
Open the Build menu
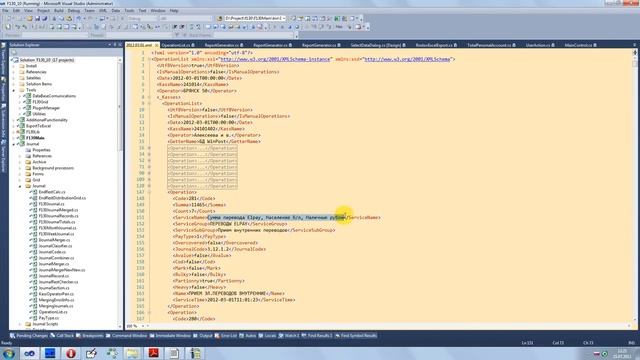click(x=59, y=11)
